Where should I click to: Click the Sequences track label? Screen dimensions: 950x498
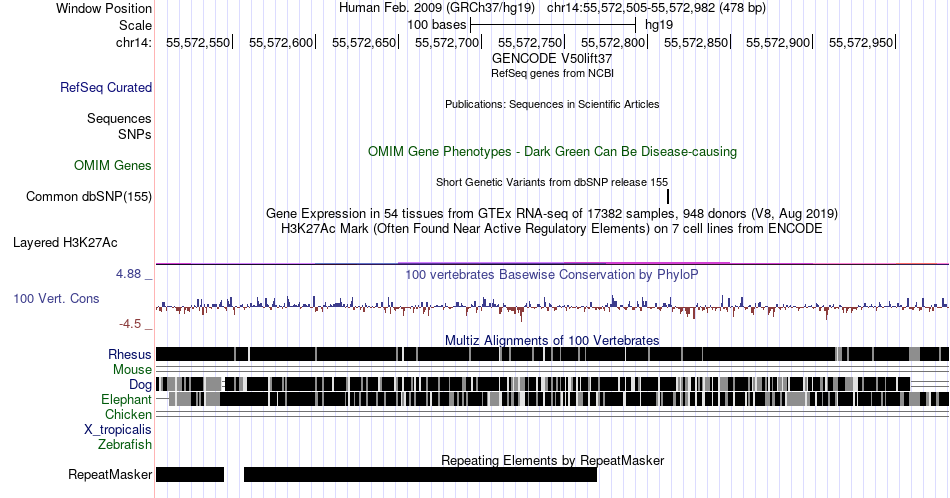click(x=119, y=118)
